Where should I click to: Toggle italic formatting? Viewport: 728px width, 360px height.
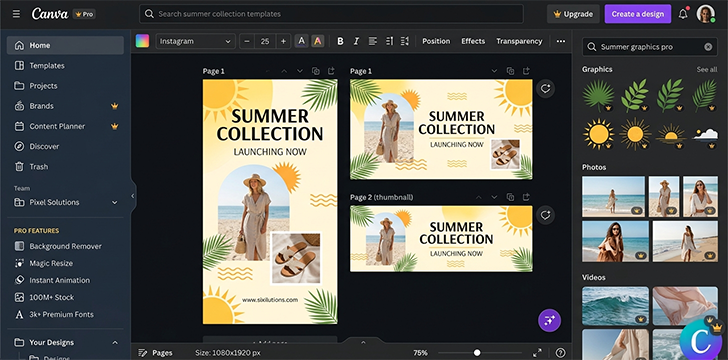click(x=356, y=41)
